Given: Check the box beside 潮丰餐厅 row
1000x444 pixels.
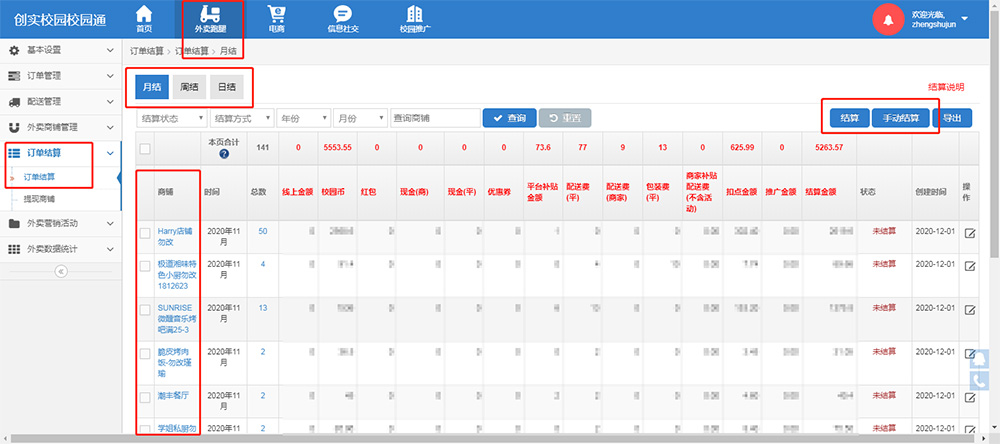Looking at the screenshot, I should [145, 397].
